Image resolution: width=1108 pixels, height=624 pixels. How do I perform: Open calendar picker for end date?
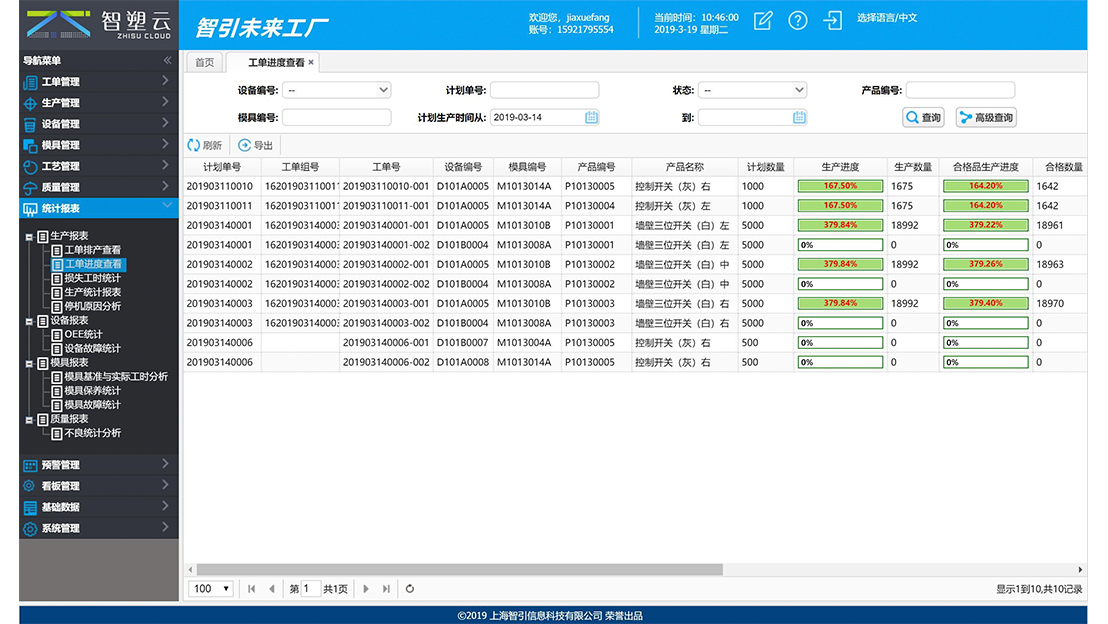(x=799, y=118)
